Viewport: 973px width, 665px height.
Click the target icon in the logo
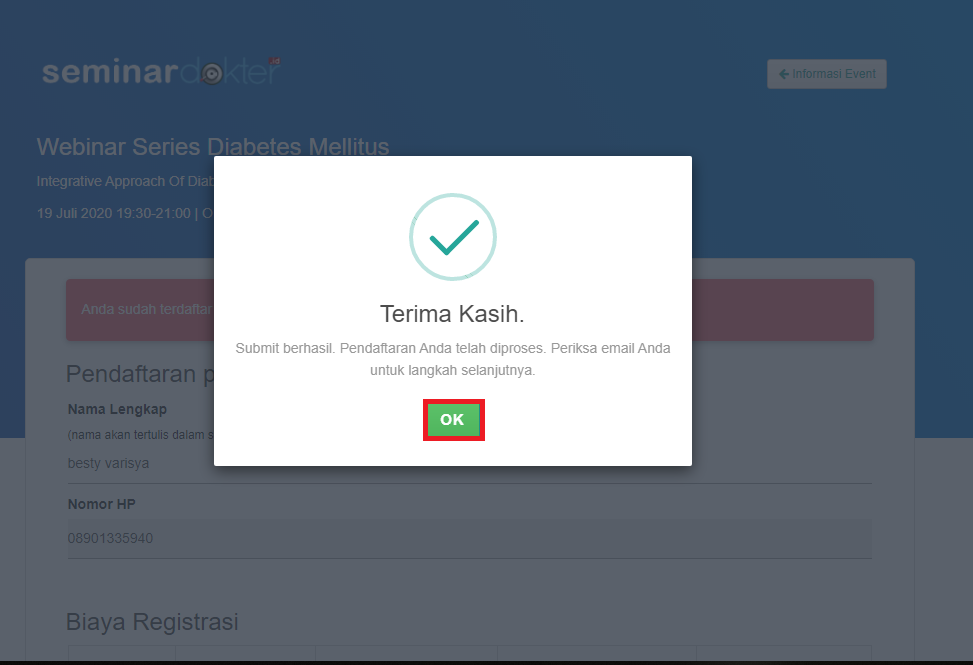click(x=211, y=74)
